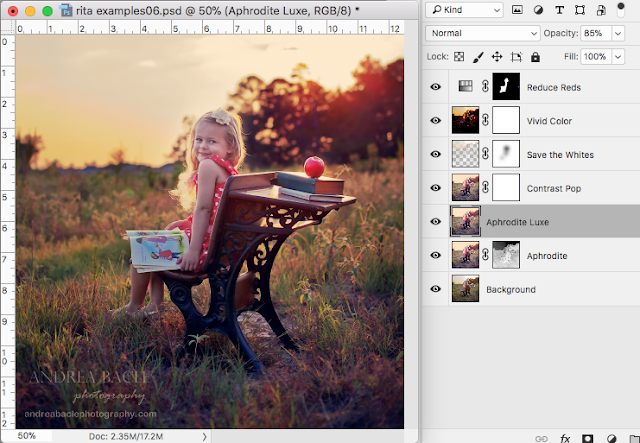Select the Aphrodite layer mask
This screenshot has width=640, height=443.
tap(506, 255)
